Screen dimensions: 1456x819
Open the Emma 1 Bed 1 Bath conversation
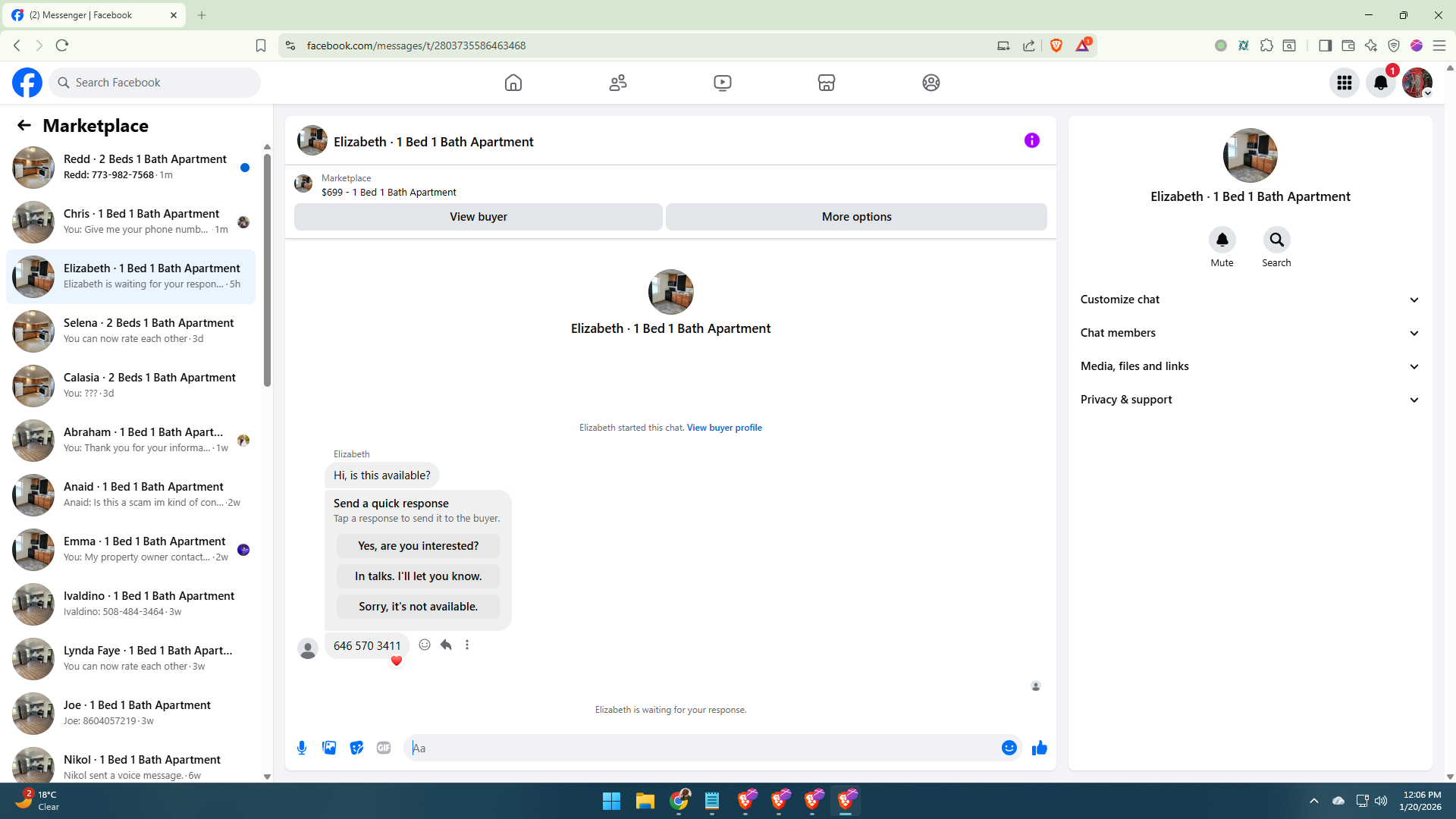point(130,549)
